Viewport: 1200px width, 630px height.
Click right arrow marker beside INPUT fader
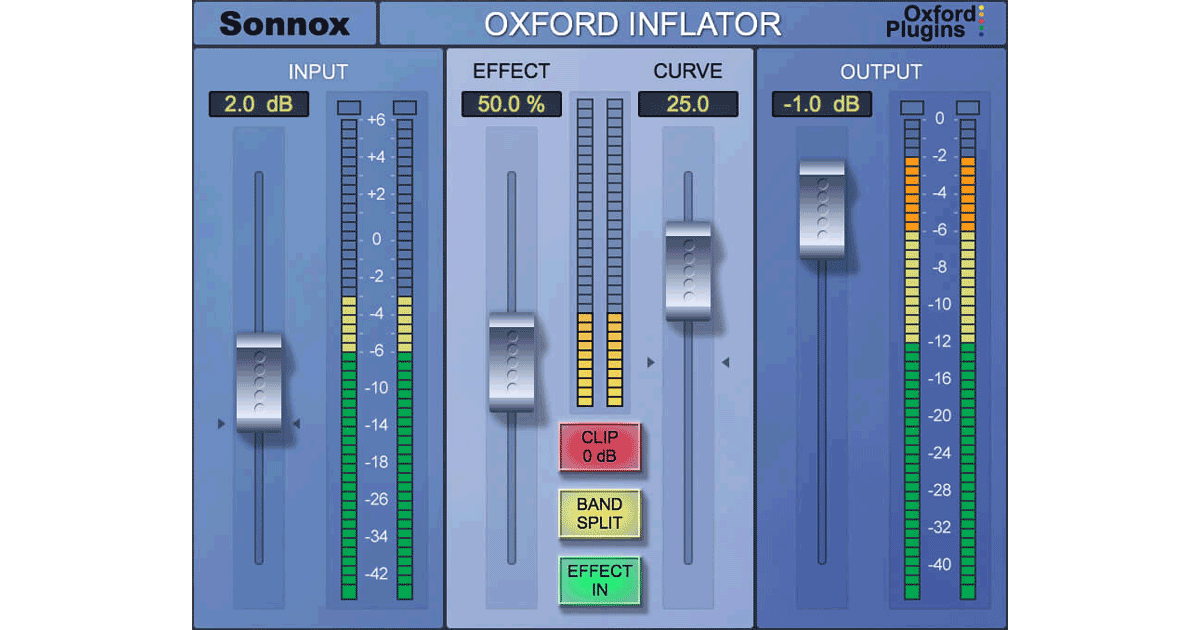point(297,423)
